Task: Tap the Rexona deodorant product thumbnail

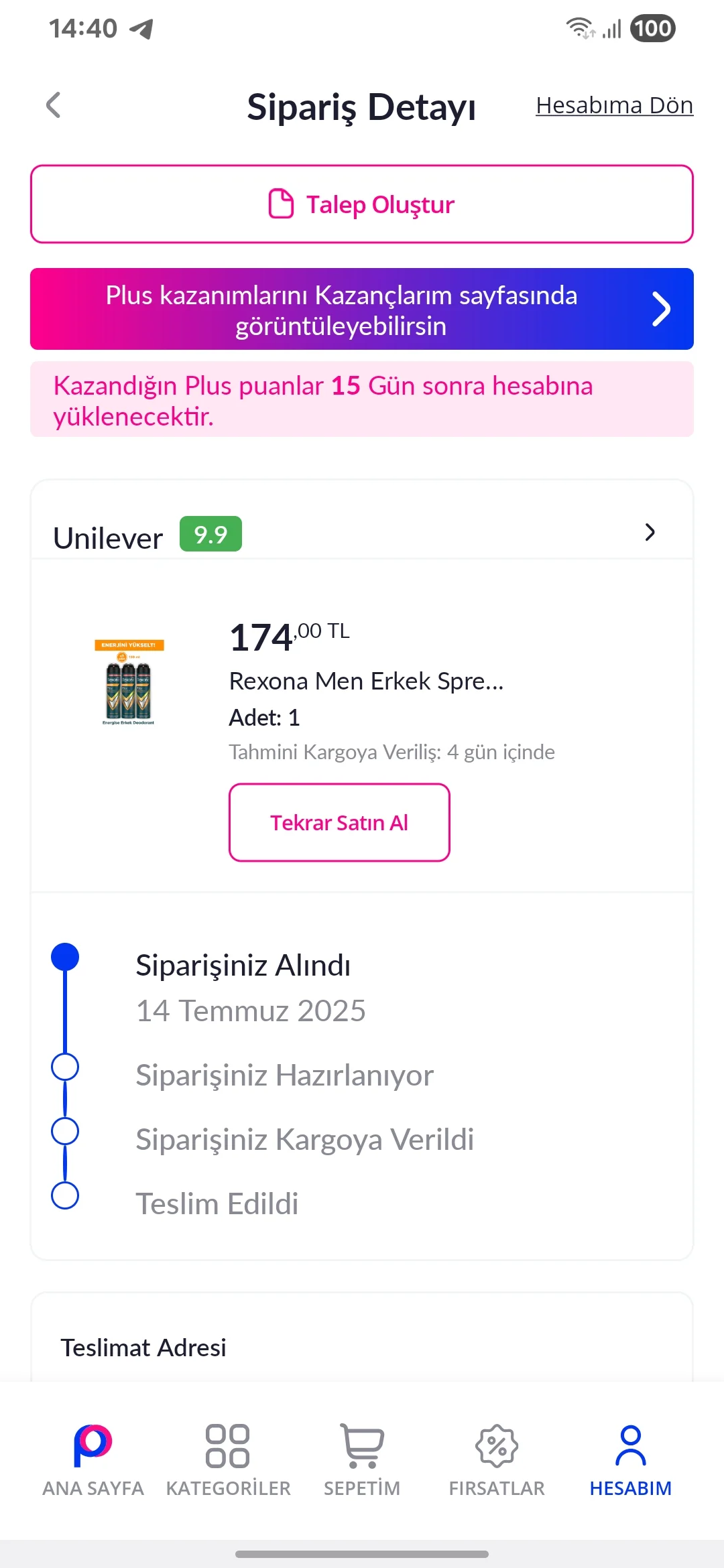Action: click(129, 682)
